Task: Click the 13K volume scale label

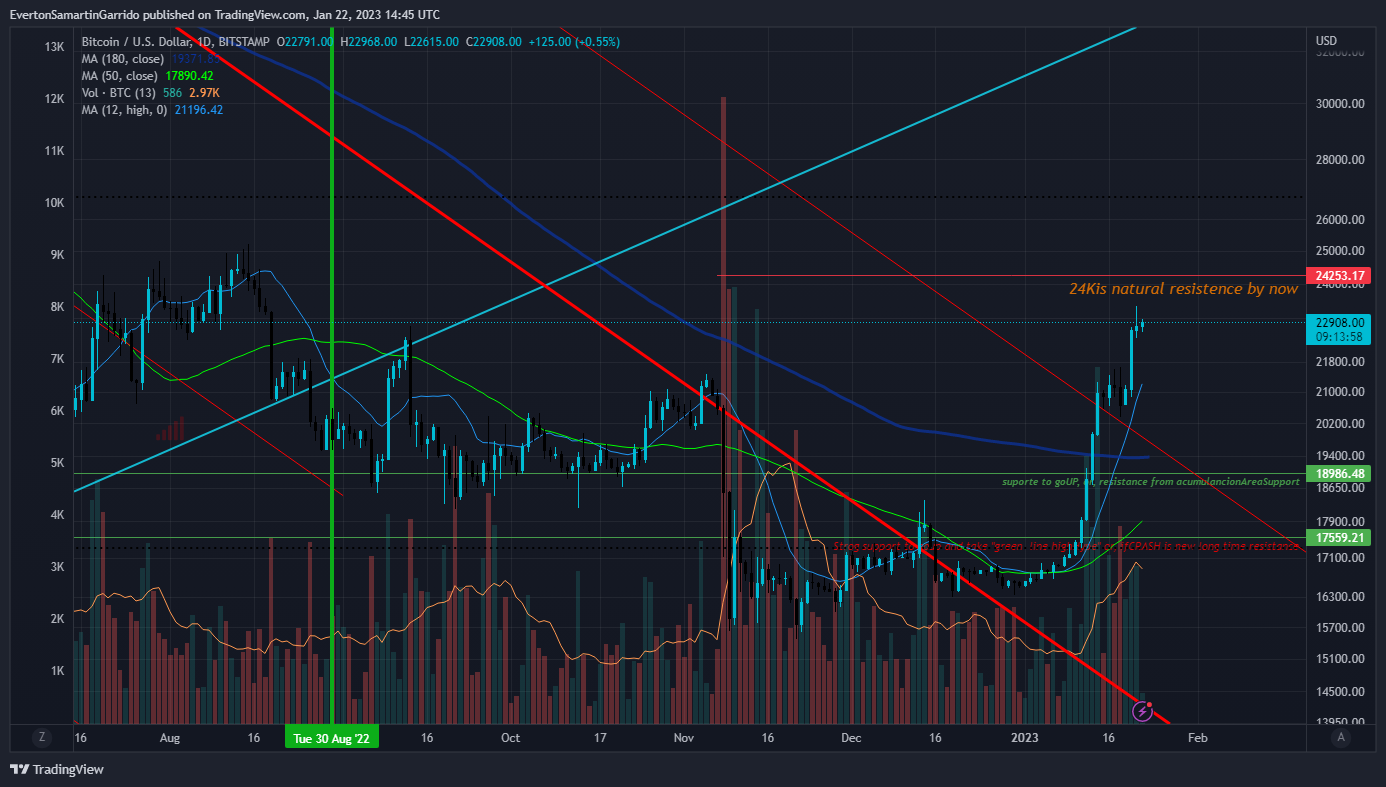Action: pyautogui.click(x=55, y=47)
